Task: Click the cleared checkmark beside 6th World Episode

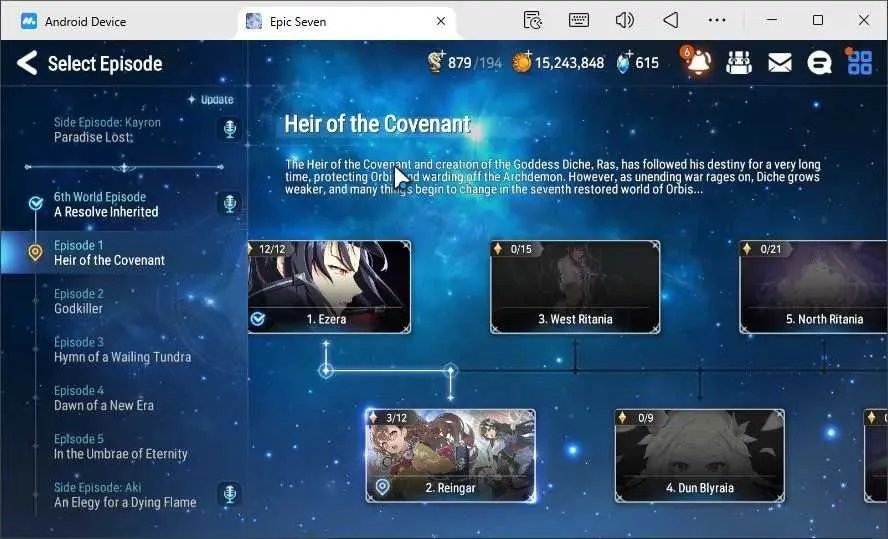Action: 36,203
